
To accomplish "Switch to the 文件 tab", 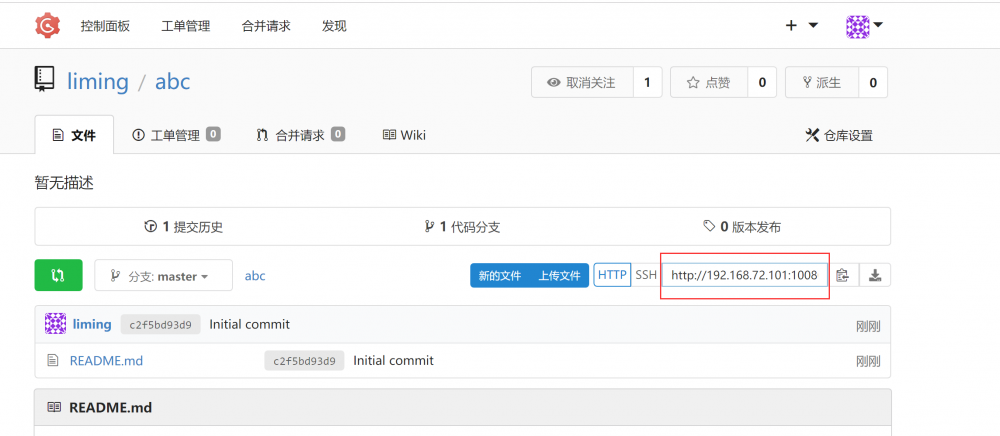I will click(x=75, y=135).
